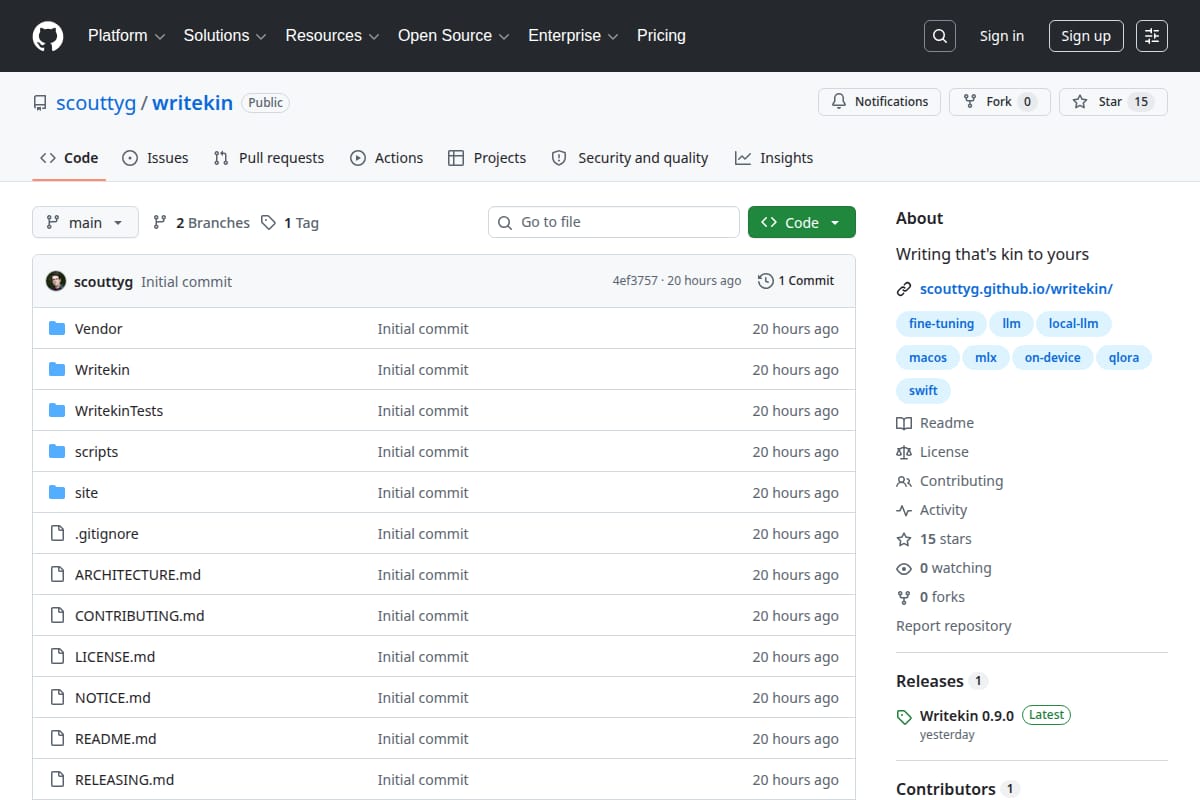Open the qlora topic tag

click(1123, 358)
